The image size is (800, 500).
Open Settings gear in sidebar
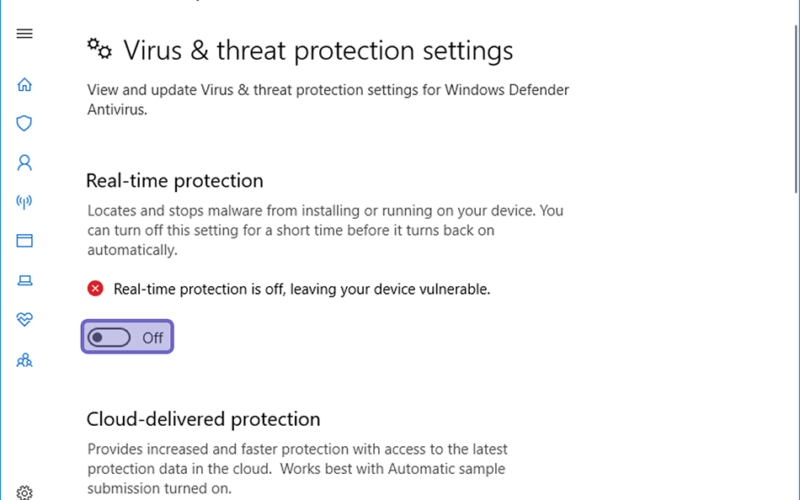(x=24, y=493)
